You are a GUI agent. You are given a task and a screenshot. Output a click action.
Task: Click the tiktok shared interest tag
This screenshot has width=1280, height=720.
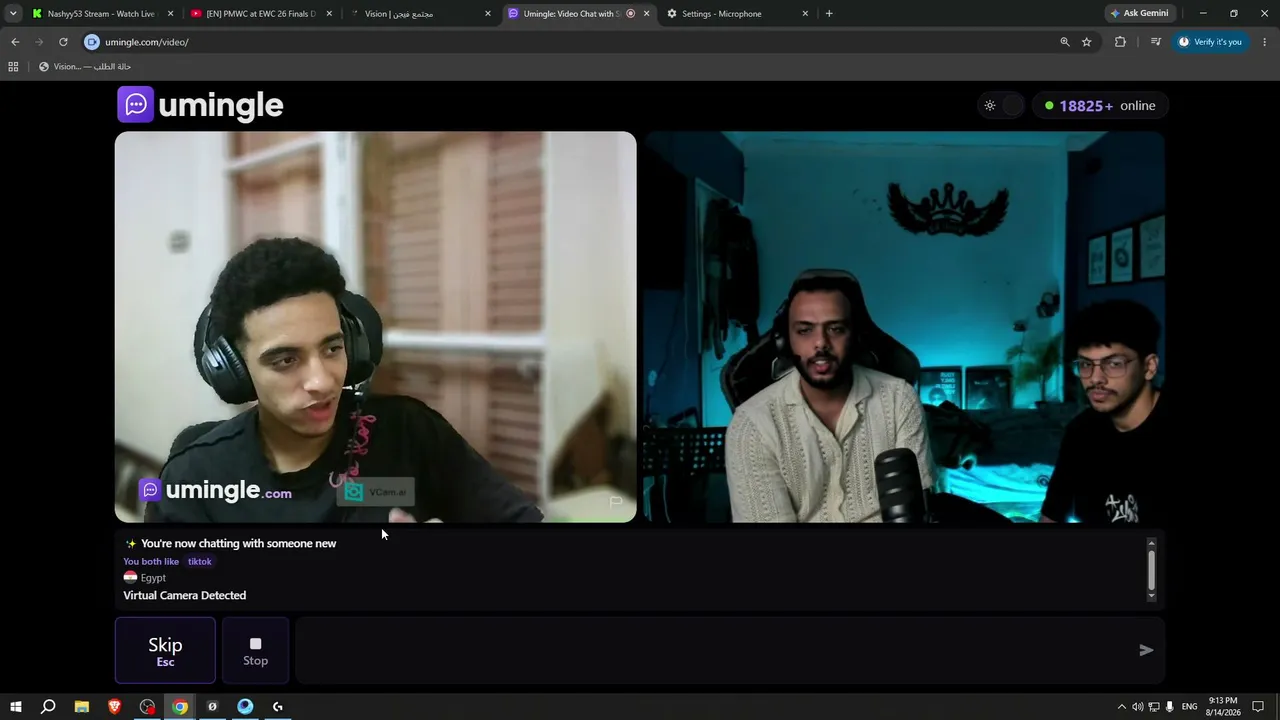pos(200,561)
